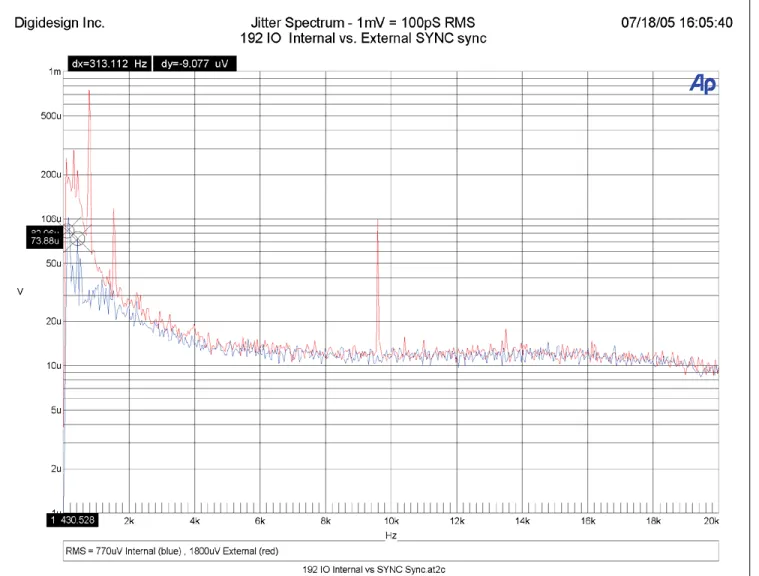Click the small red peak near 13.5k

pyautogui.click(x=506, y=339)
